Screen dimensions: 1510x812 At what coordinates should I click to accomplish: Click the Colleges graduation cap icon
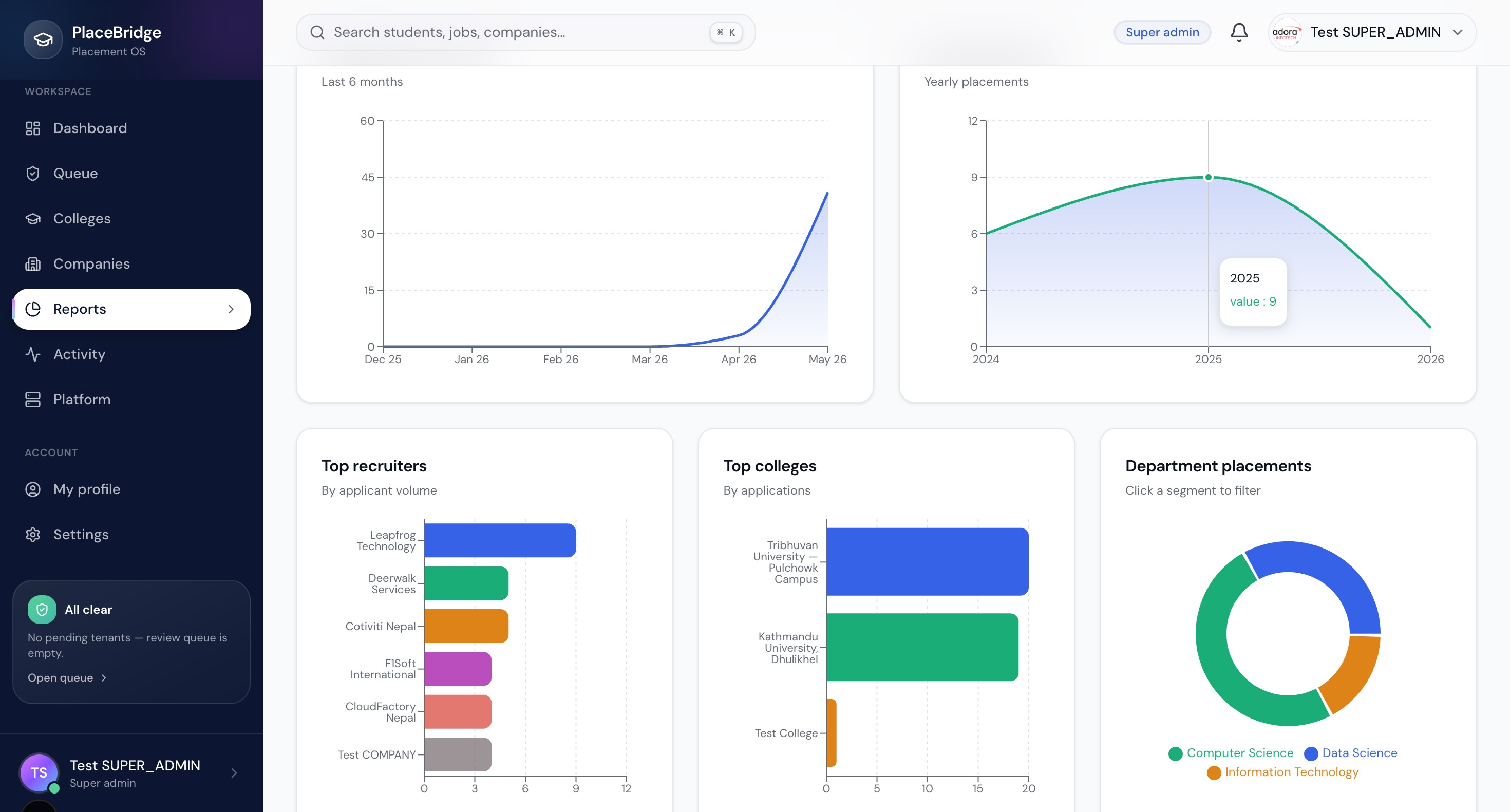pos(33,219)
